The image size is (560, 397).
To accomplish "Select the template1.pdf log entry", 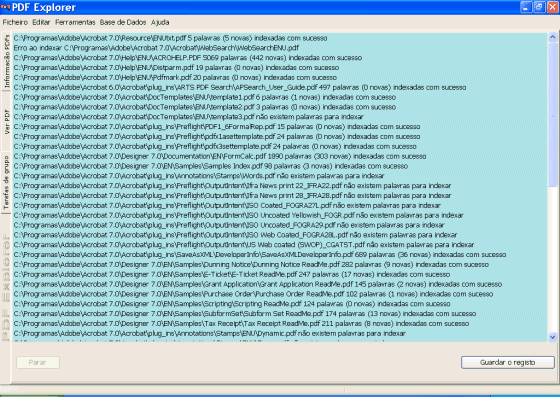I will pos(205,97).
